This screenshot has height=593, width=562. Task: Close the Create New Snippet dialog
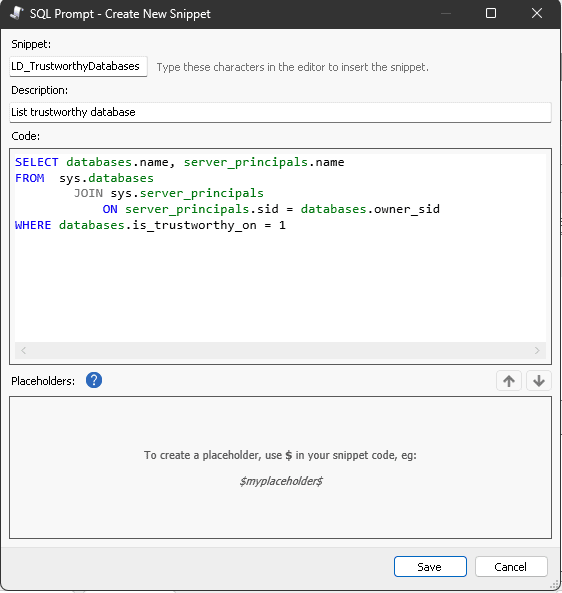[x=537, y=14]
